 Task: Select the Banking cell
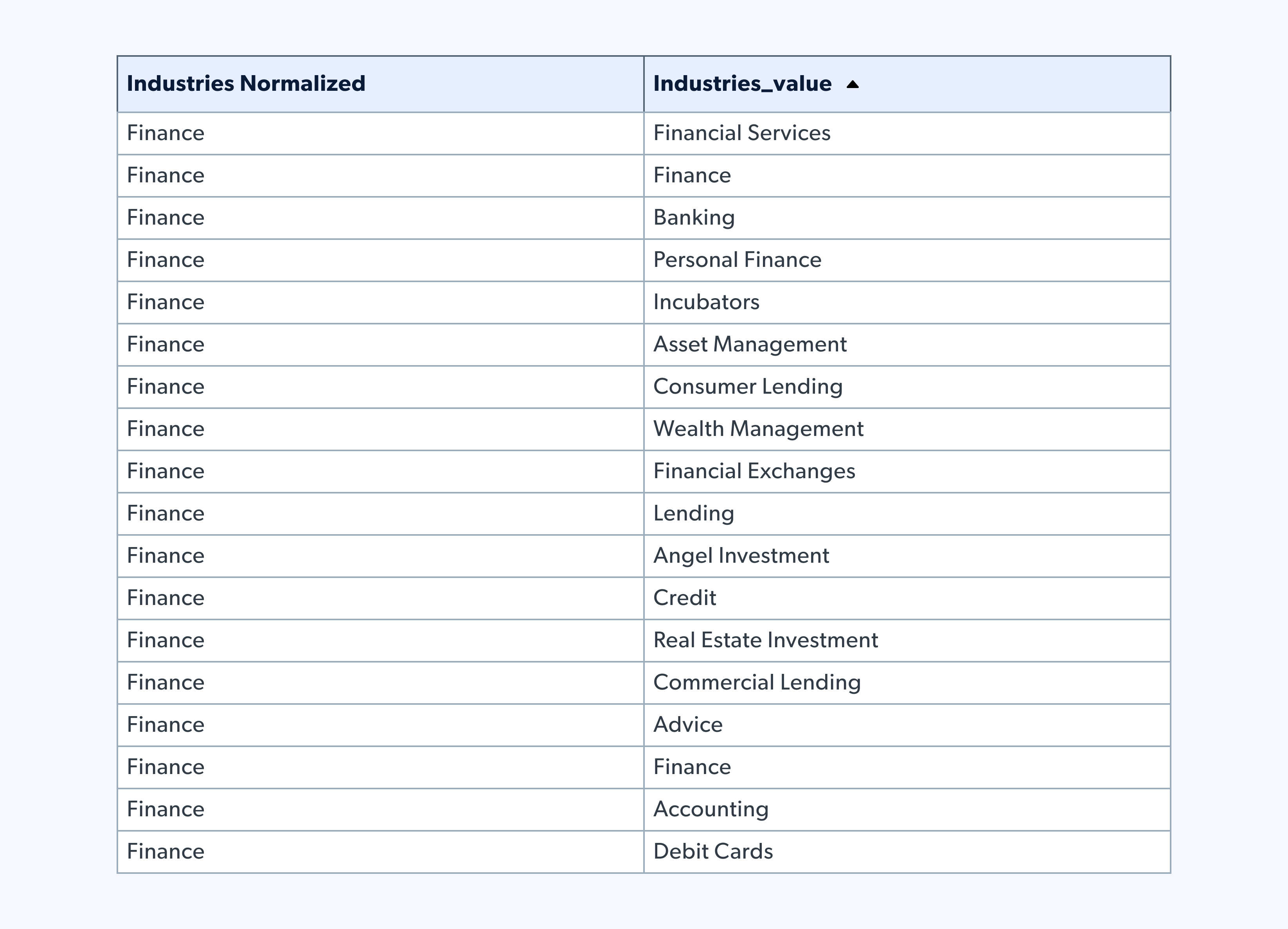pyautogui.click(x=694, y=218)
